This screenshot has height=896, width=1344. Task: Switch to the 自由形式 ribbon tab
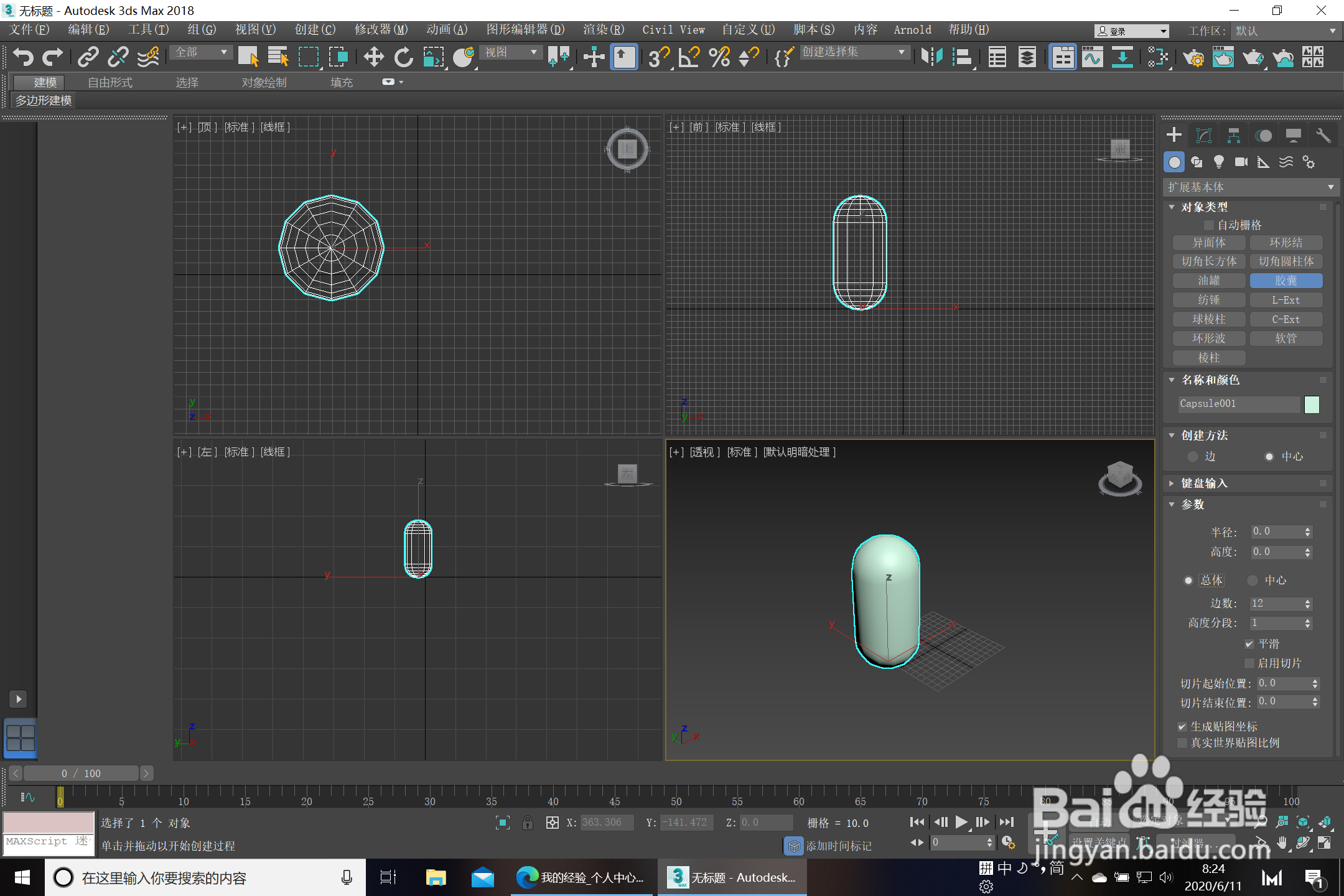110,82
